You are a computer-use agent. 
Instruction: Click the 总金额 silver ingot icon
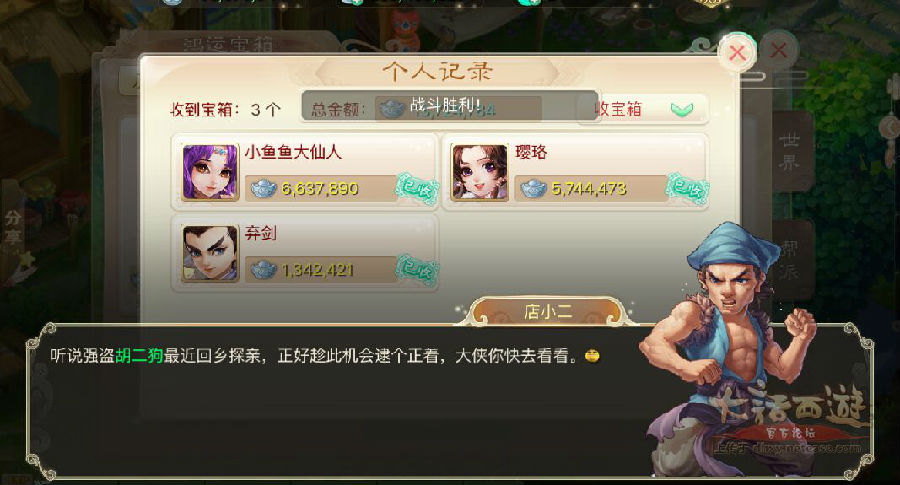393,108
